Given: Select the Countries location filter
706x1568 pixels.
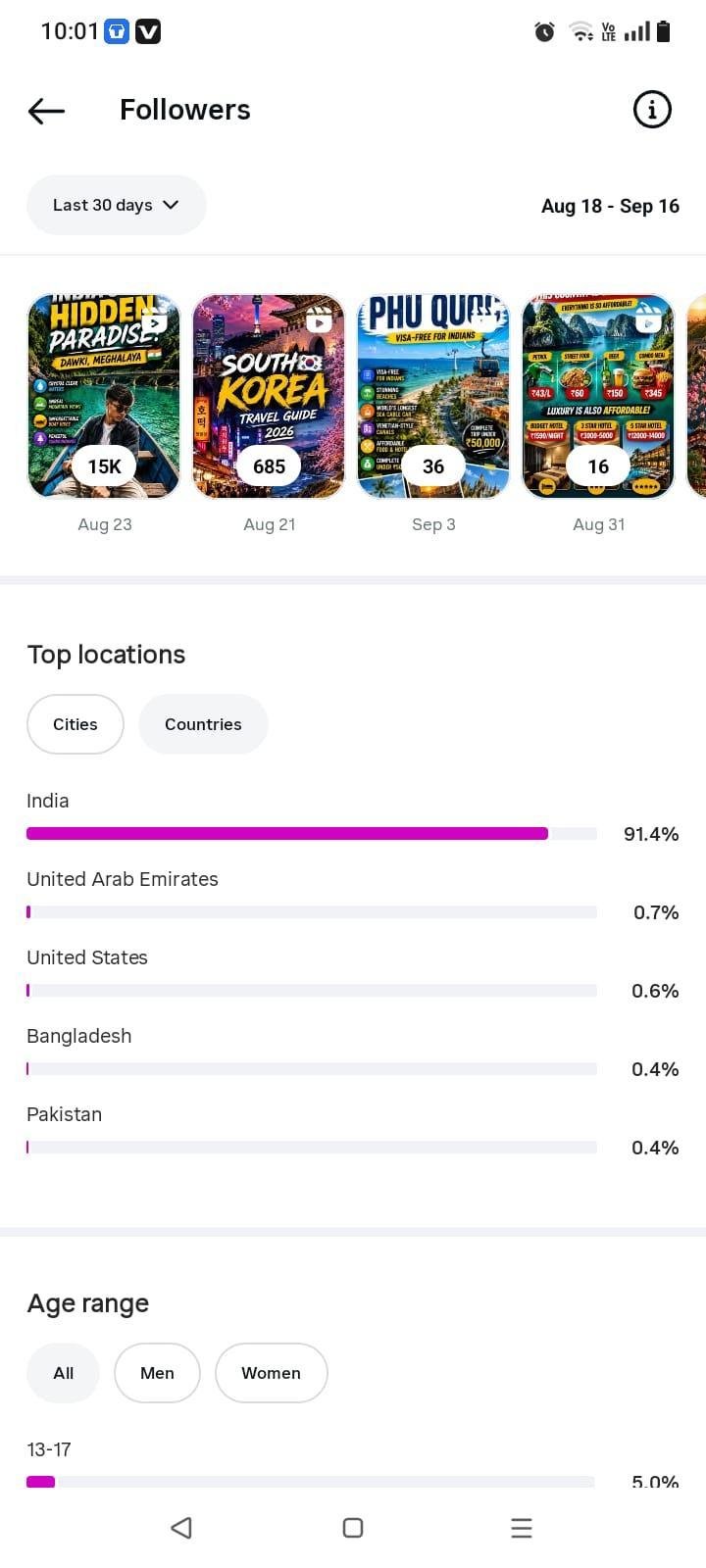Looking at the screenshot, I should [x=203, y=724].
